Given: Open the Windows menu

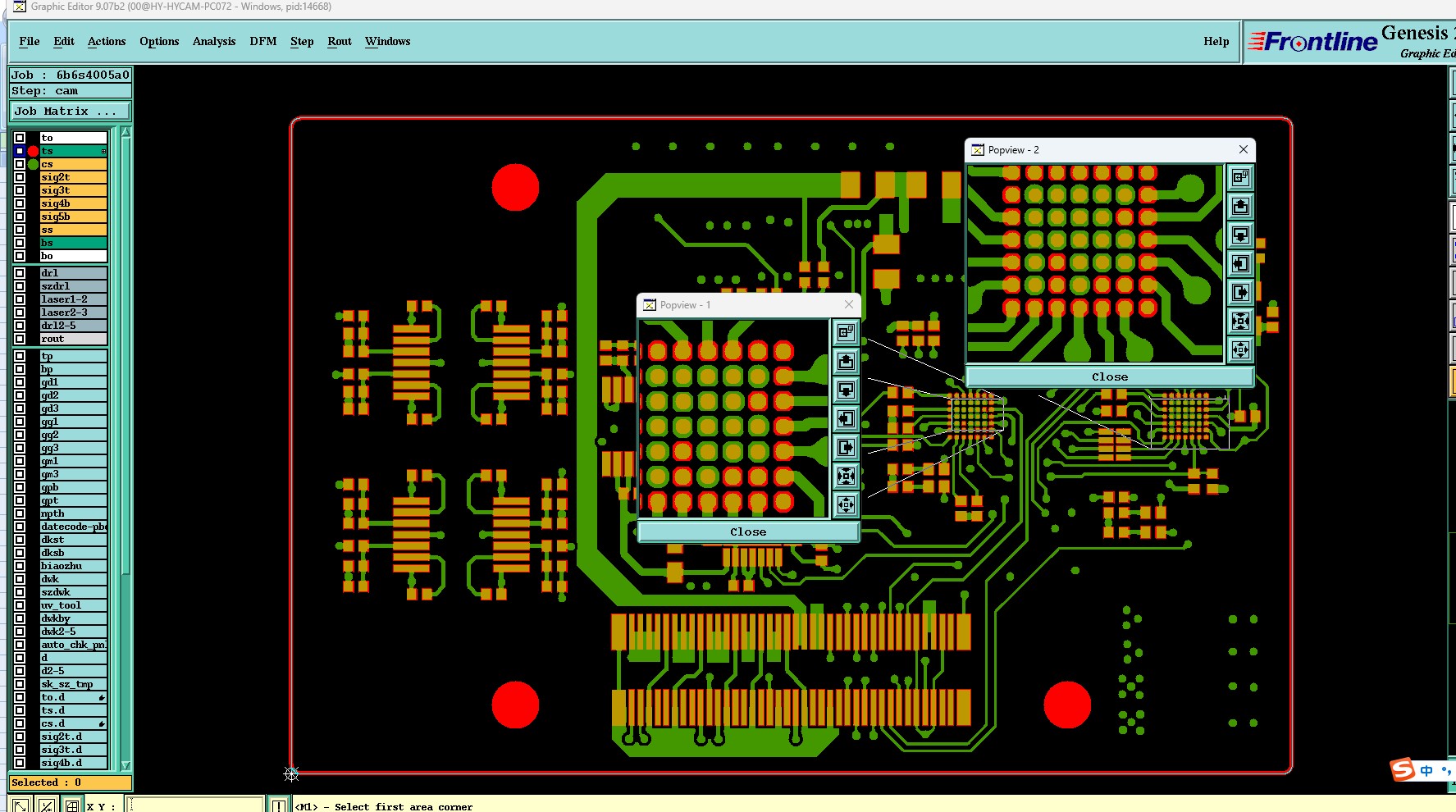Looking at the screenshot, I should tap(388, 41).
